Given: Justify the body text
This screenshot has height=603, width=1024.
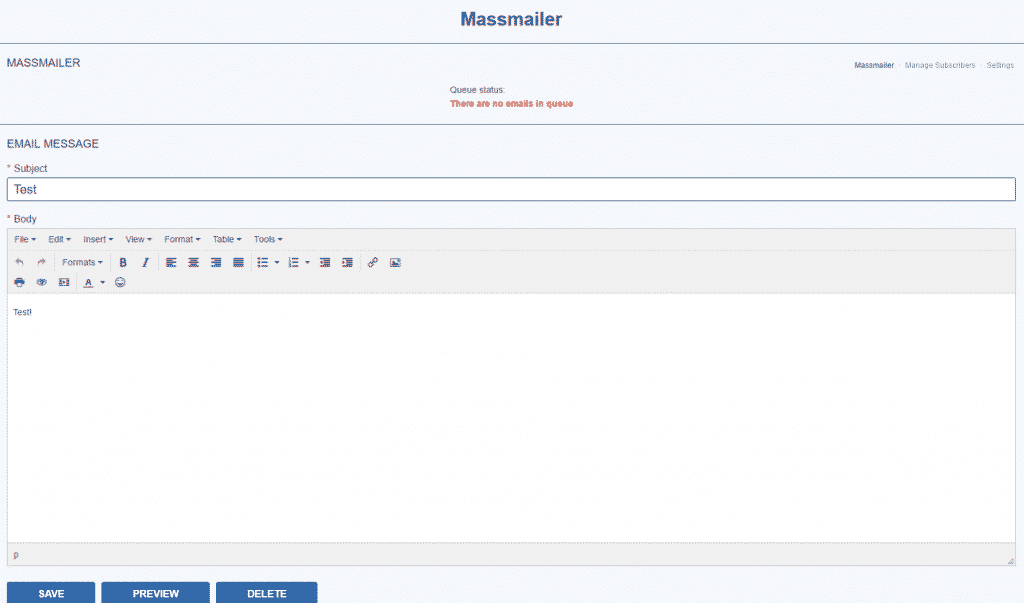Looking at the screenshot, I should [x=238, y=263].
